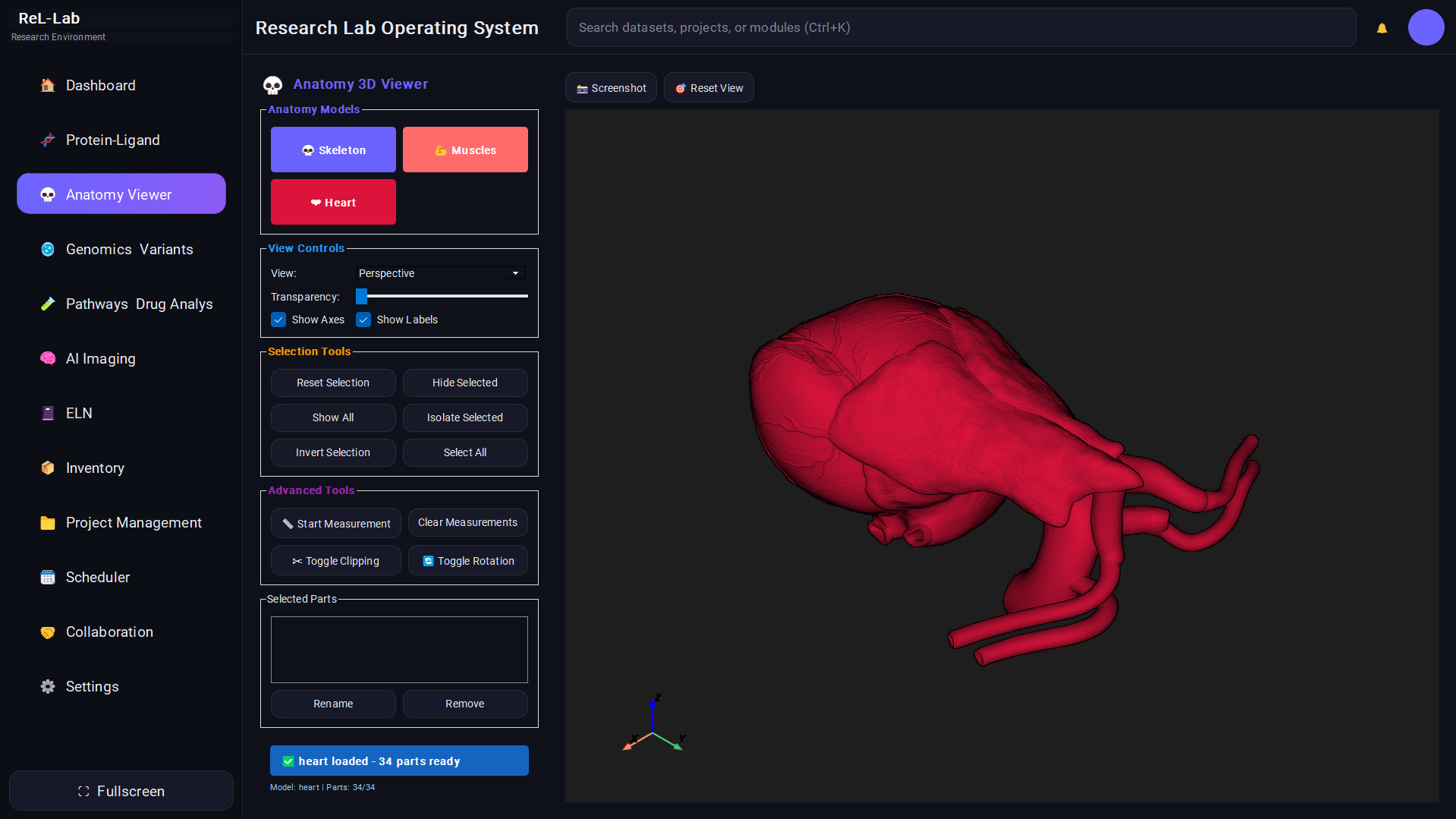Image resolution: width=1456 pixels, height=819 pixels.
Task: Click the skull icon beside Anatomy 3D Viewer
Action: pyautogui.click(x=273, y=85)
